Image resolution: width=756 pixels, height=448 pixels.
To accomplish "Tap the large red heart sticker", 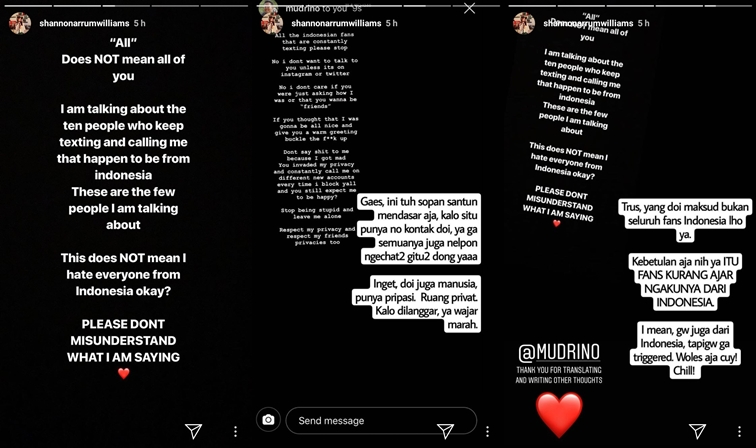I will pos(559,415).
